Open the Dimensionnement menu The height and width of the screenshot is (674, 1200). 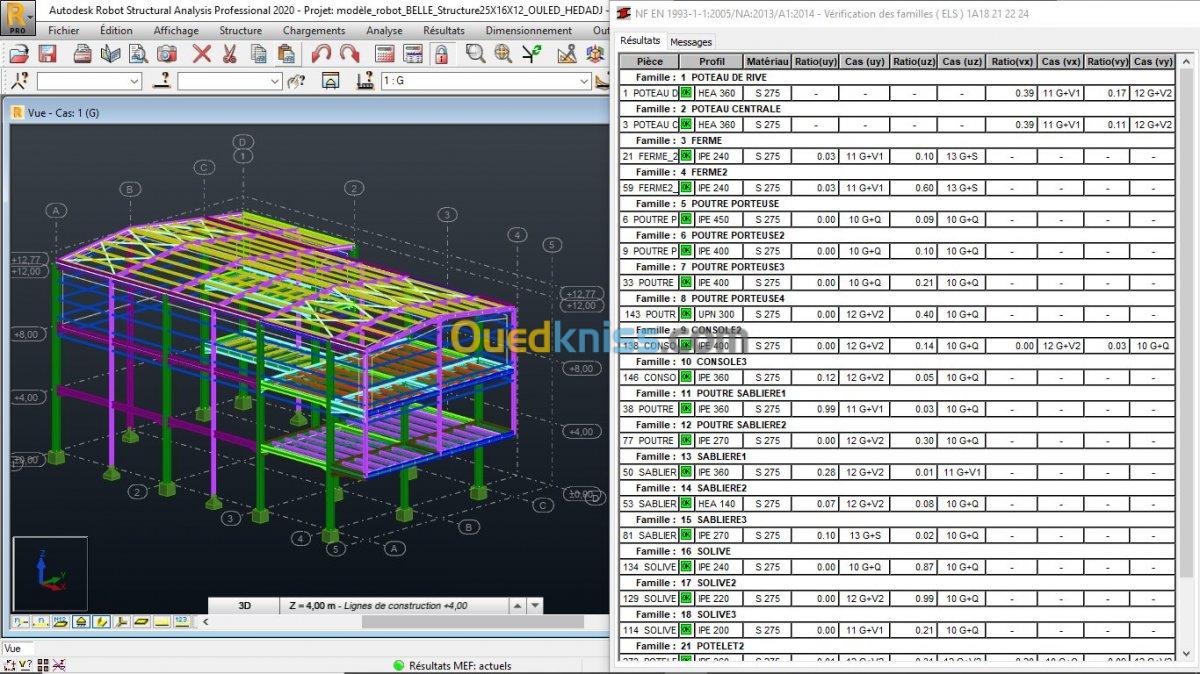click(529, 30)
